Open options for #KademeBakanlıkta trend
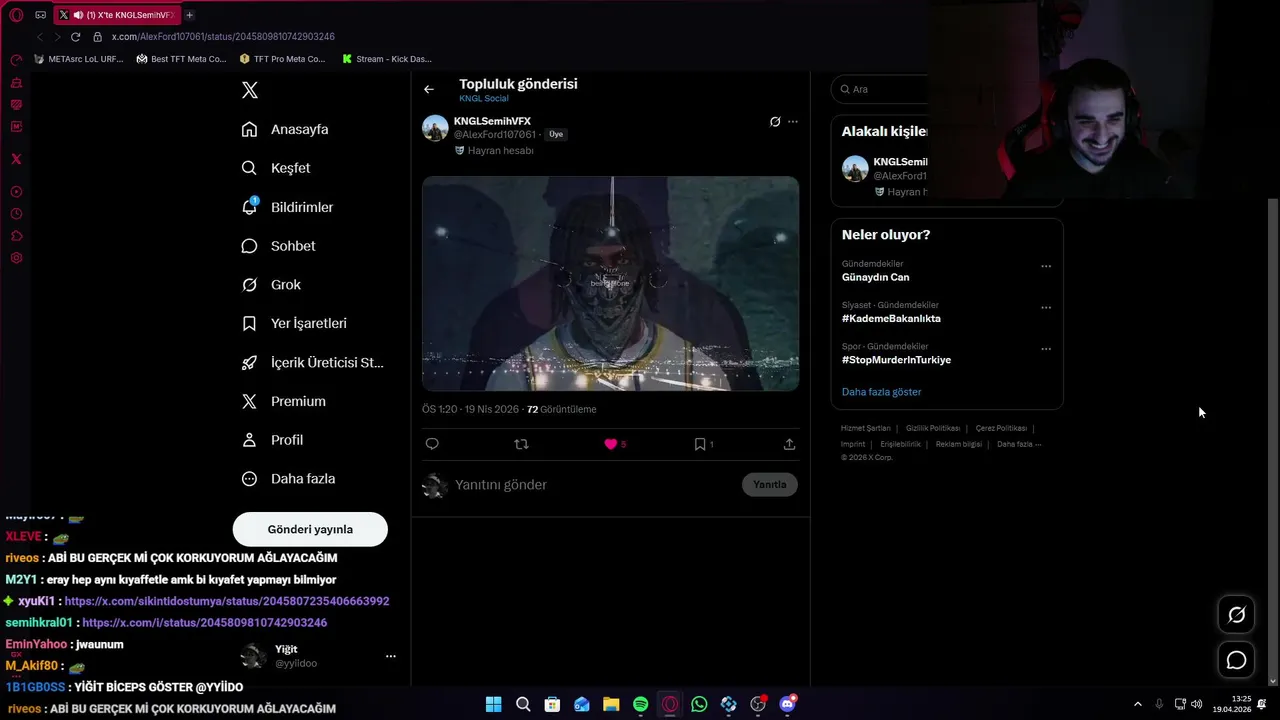 point(1046,308)
